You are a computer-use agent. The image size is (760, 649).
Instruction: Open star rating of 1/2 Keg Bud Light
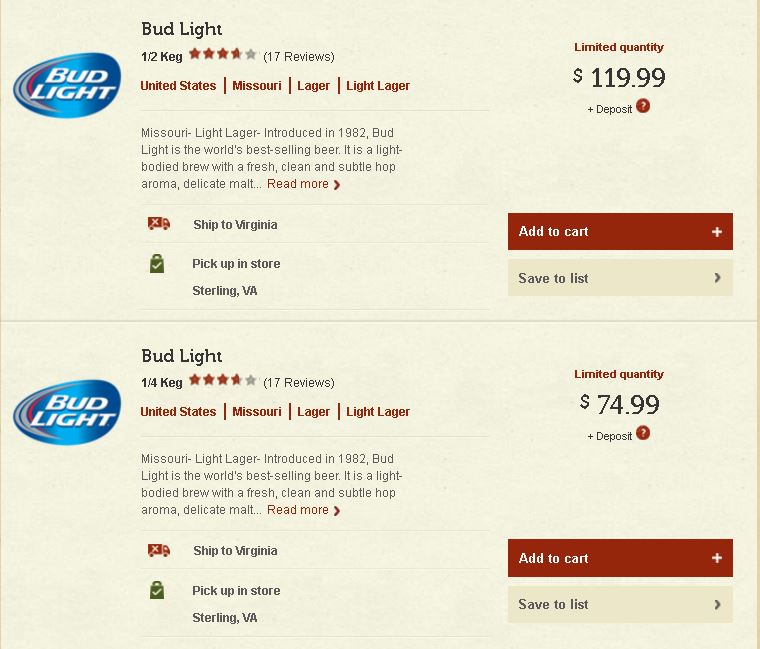coord(222,54)
